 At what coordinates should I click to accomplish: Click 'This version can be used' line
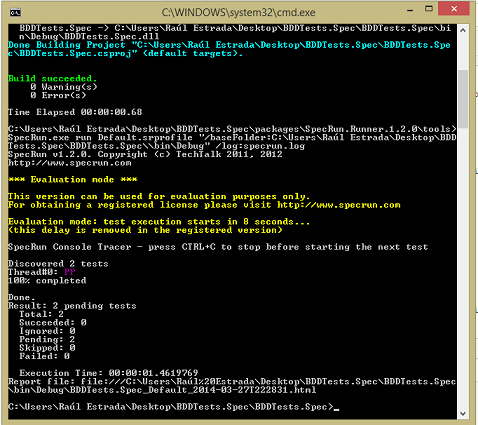click(159, 196)
